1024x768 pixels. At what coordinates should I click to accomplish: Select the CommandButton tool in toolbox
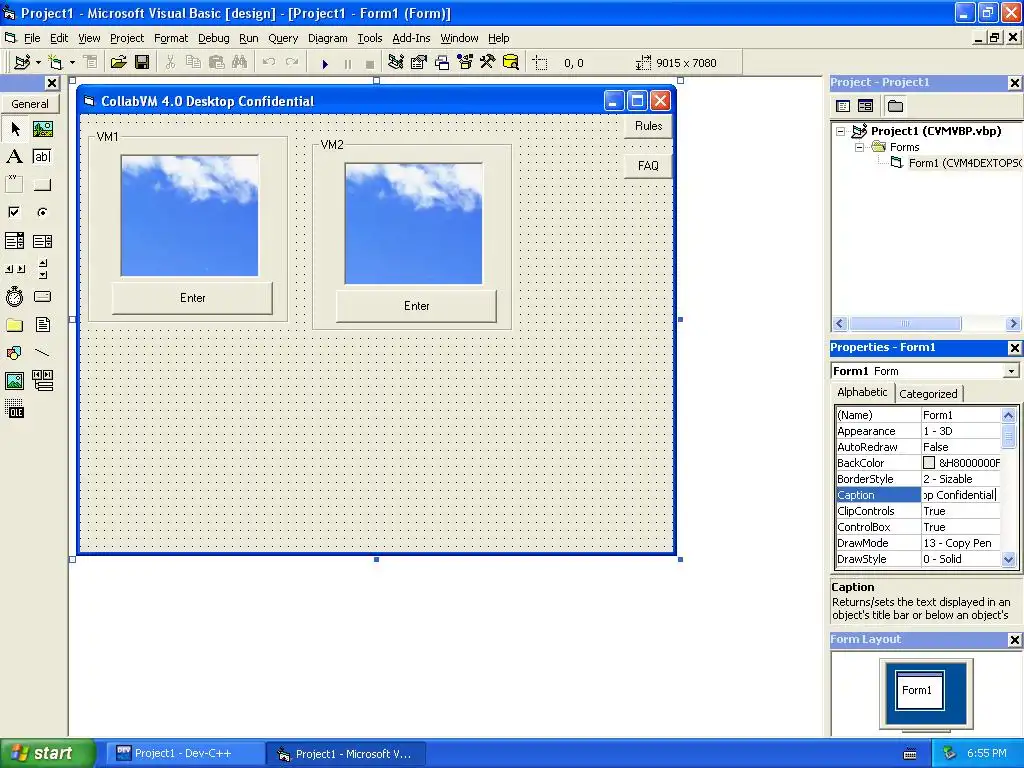42,185
